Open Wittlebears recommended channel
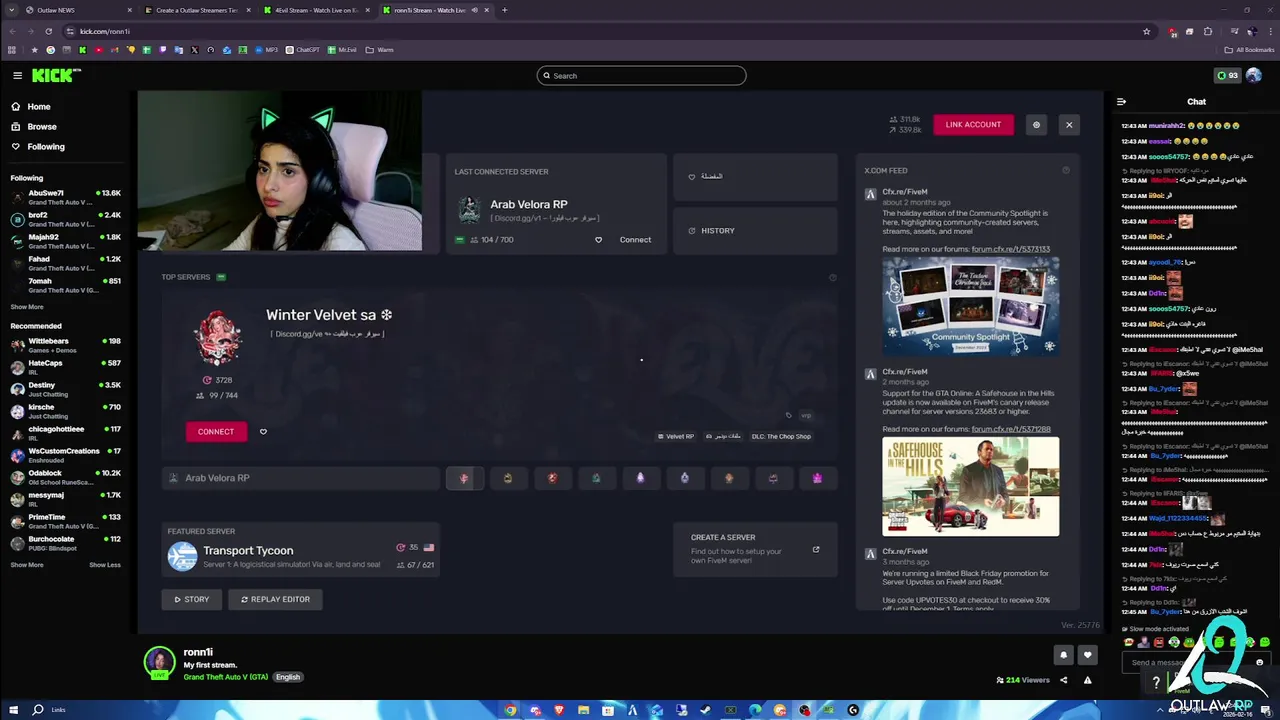1280x720 pixels. pos(65,345)
